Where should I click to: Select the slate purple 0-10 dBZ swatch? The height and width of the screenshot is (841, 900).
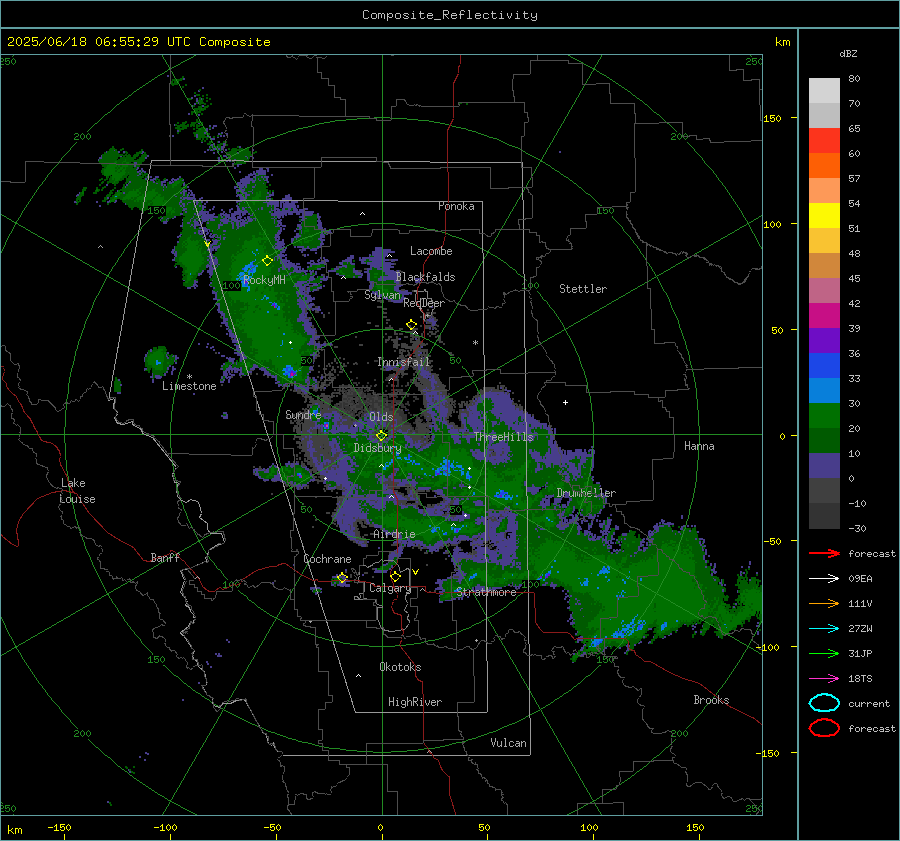tap(824, 466)
